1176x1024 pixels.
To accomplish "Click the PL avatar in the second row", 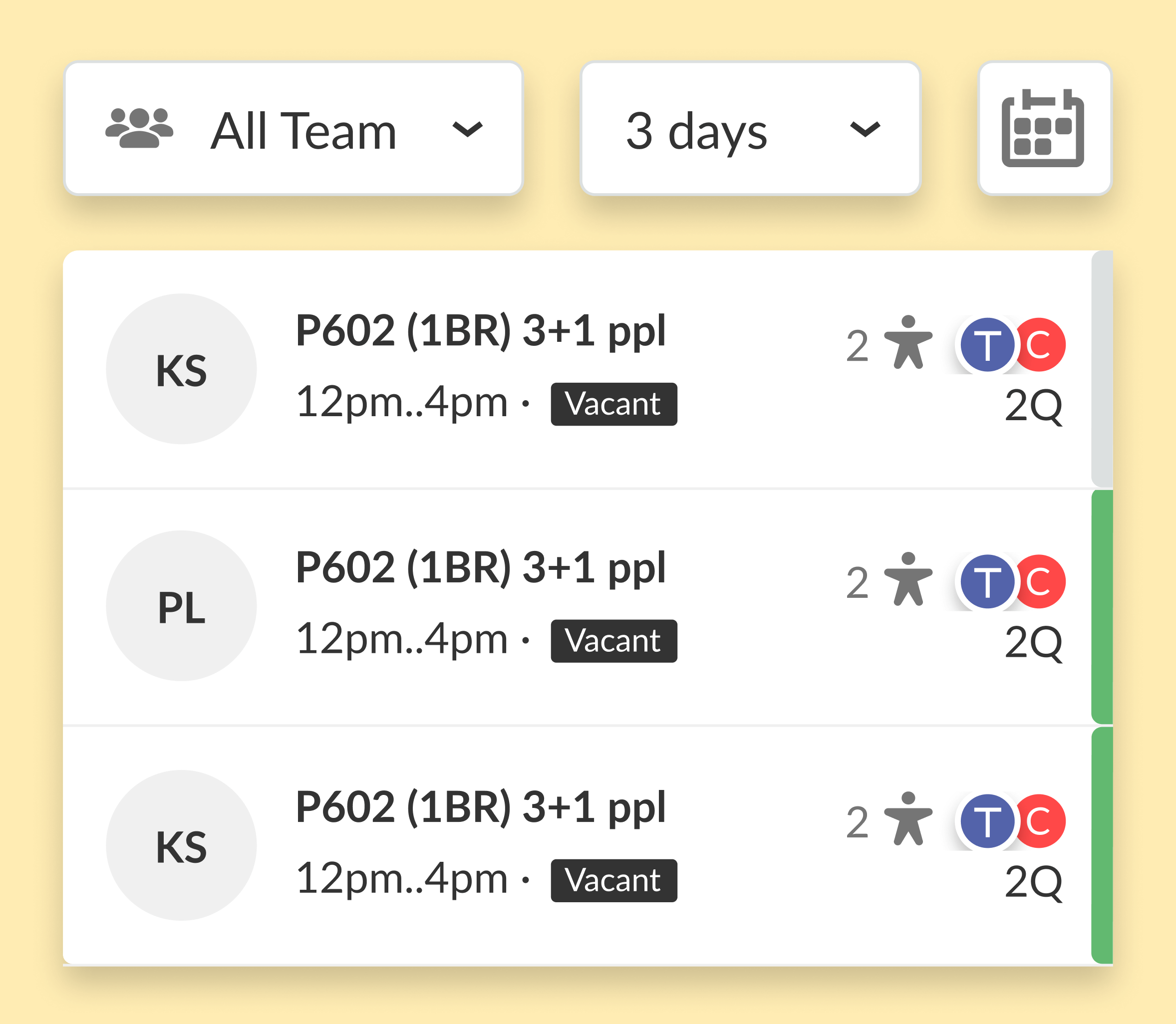I will (181, 606).
